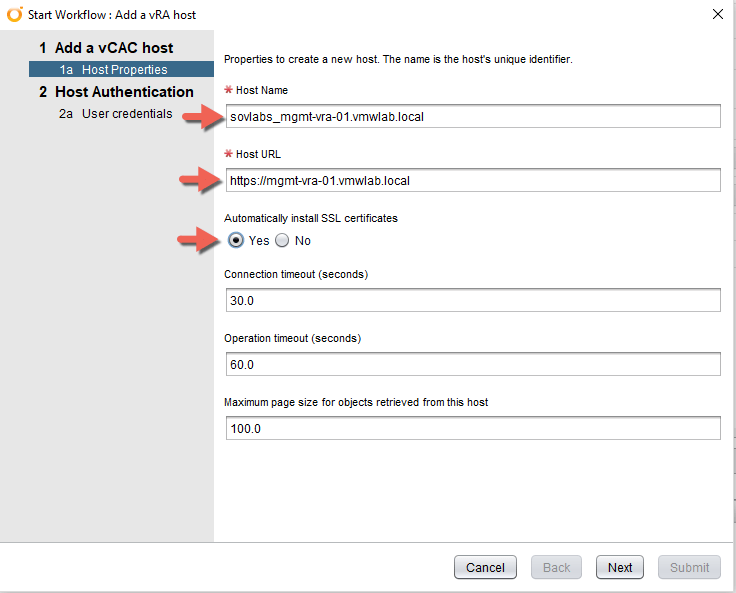
Task: Click the red arrow pointing at Host URL
Action: (x=198, y=180)
